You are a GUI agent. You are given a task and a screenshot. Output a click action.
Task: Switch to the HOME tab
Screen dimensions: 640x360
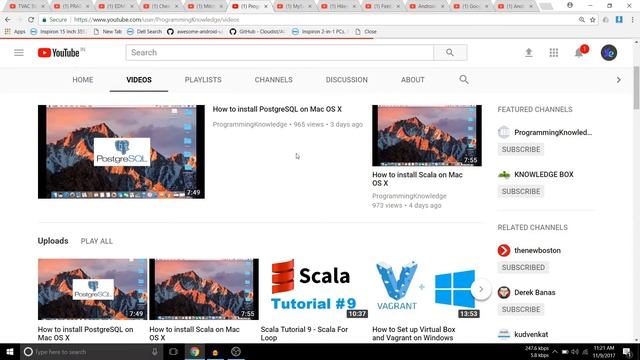(83, 80)
